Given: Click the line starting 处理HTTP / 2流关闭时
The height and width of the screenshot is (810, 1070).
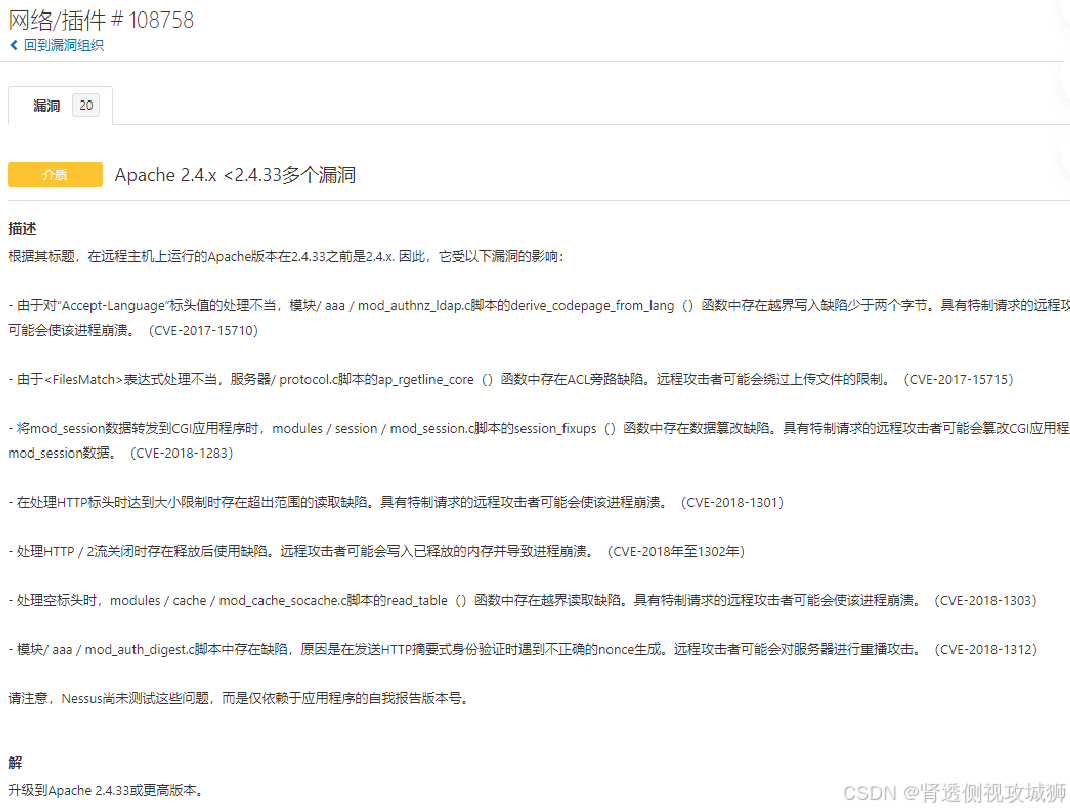Looking at the screenshot, I should click(x=377, y=551).
